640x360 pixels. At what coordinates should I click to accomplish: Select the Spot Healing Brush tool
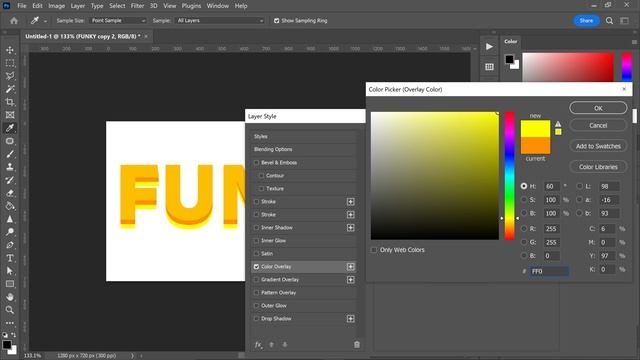coord(10,141)
